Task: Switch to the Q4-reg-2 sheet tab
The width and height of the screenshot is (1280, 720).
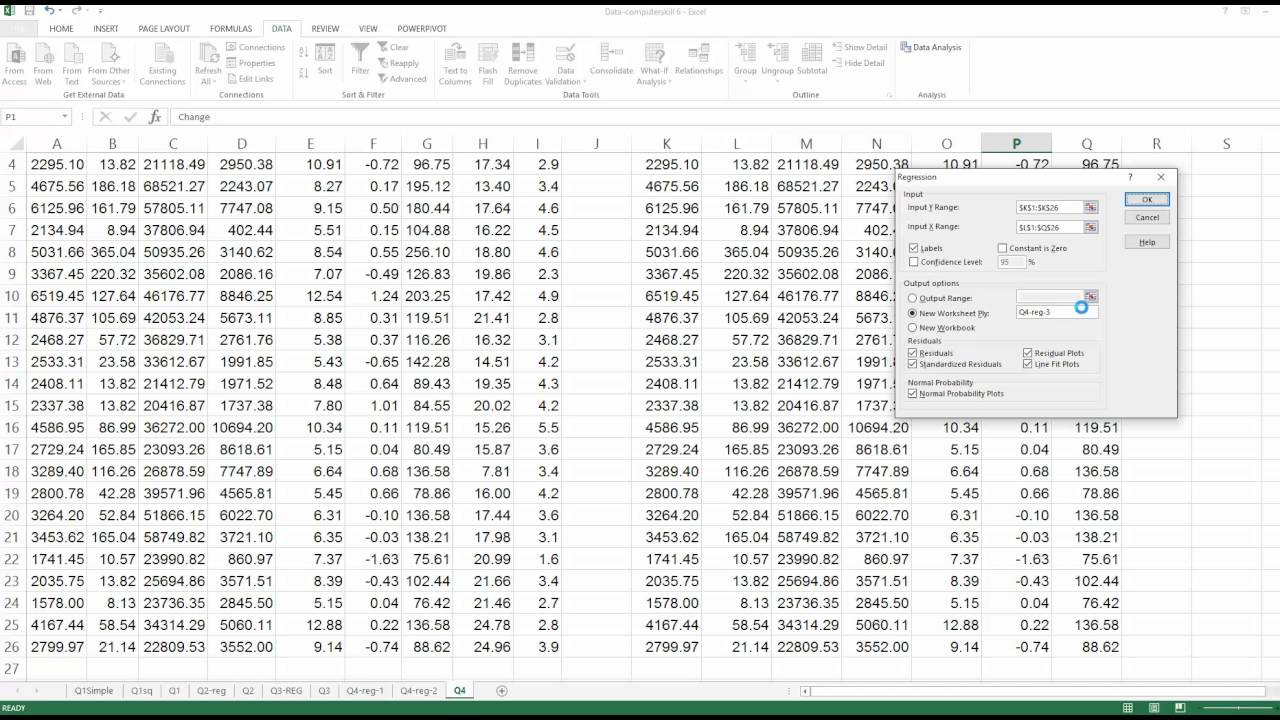Action: pyautogui.click(x=418, y=691)
